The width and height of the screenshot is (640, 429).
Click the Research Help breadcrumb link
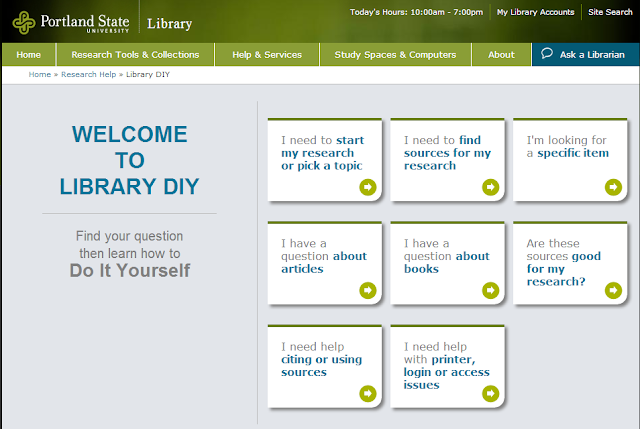tap(89, 74)
